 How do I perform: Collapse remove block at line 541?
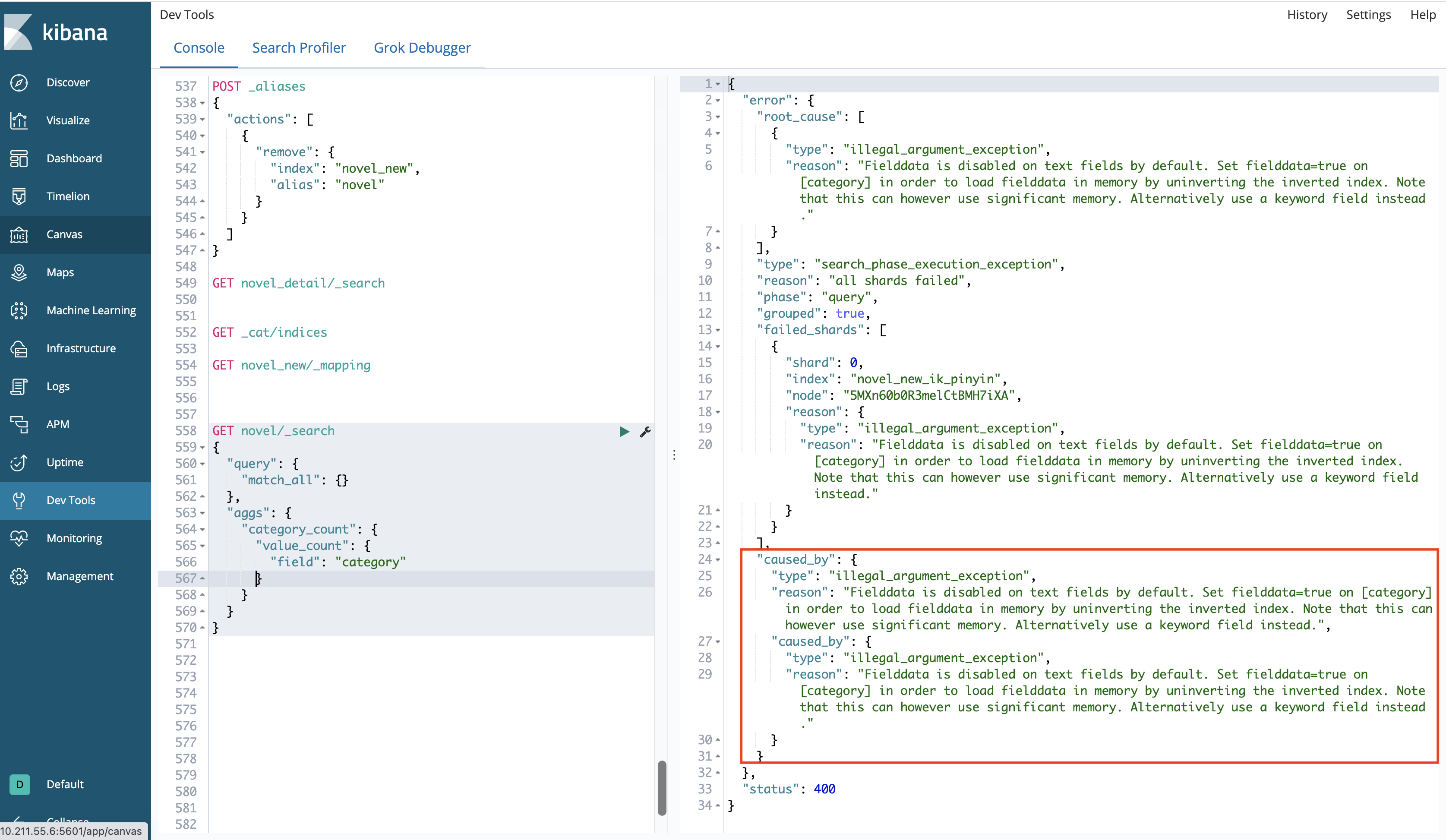coord(202,153)
